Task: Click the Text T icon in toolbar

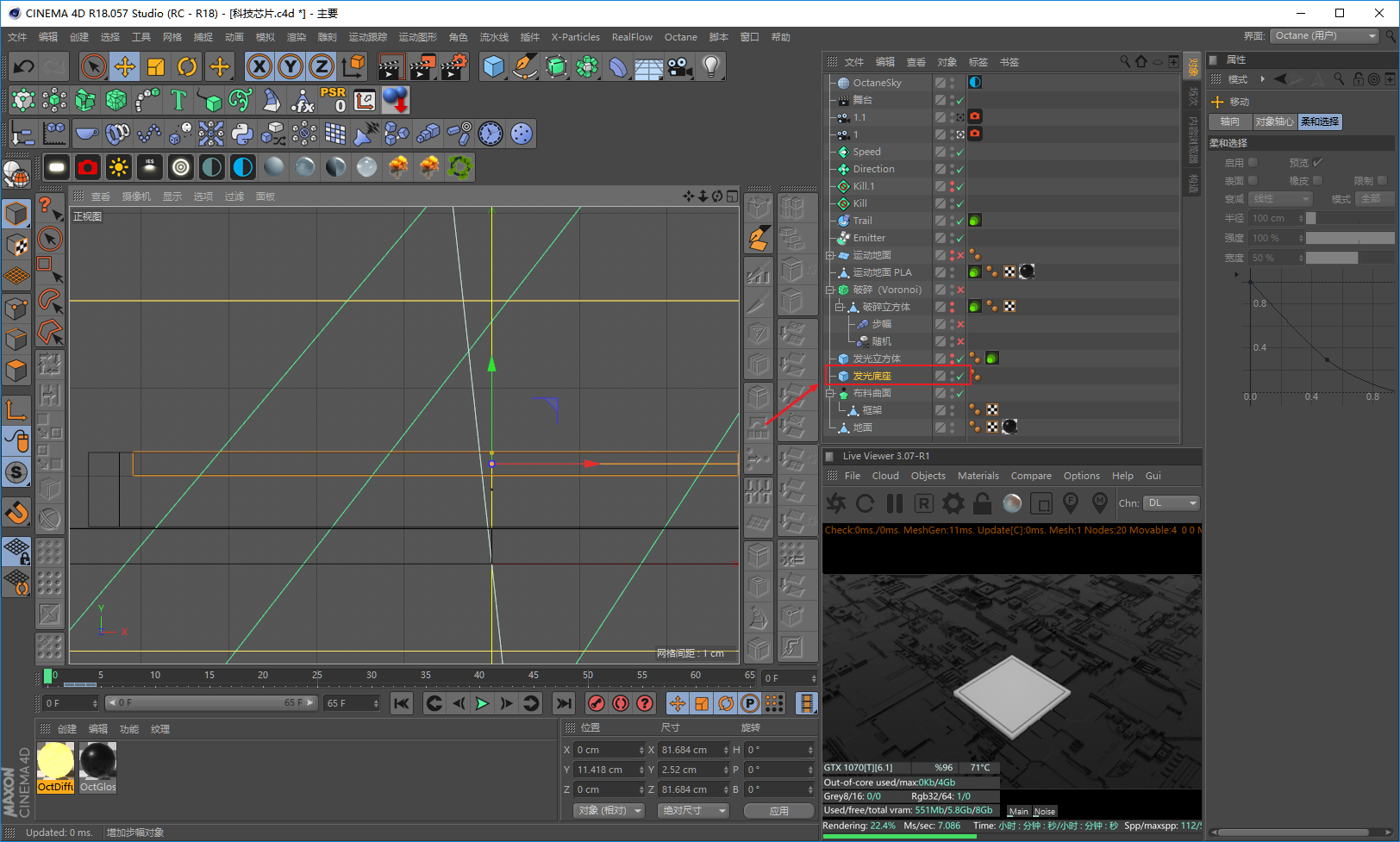Action: click(178, 100)
